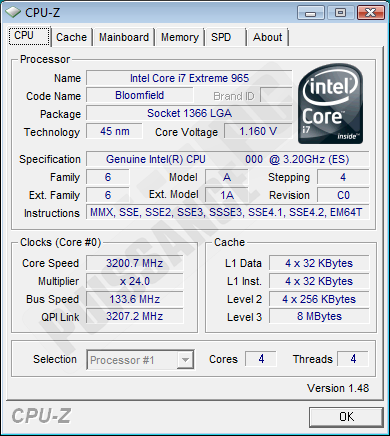The height and width of the screenshot is (436, 390).
Task: Click the Code Name value Bloomfield
Action: click(x=139, y=95)
